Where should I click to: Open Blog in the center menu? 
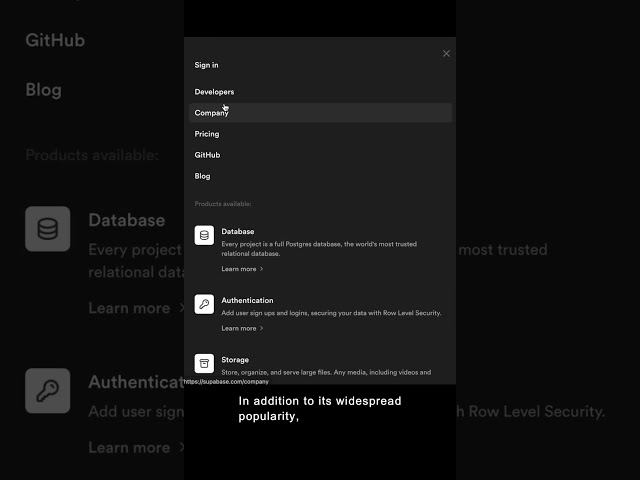coord(202,176)
